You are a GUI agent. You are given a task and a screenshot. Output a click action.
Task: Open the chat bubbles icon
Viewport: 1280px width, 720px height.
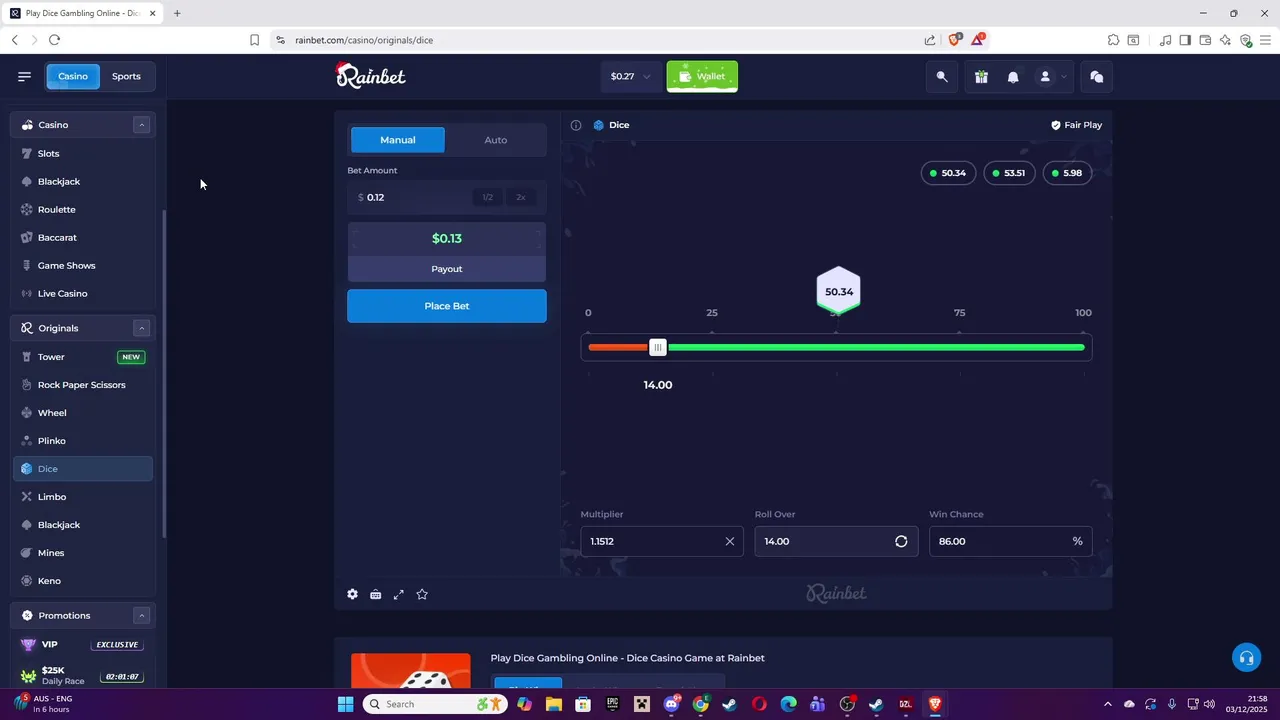[x=1097, y=77]
